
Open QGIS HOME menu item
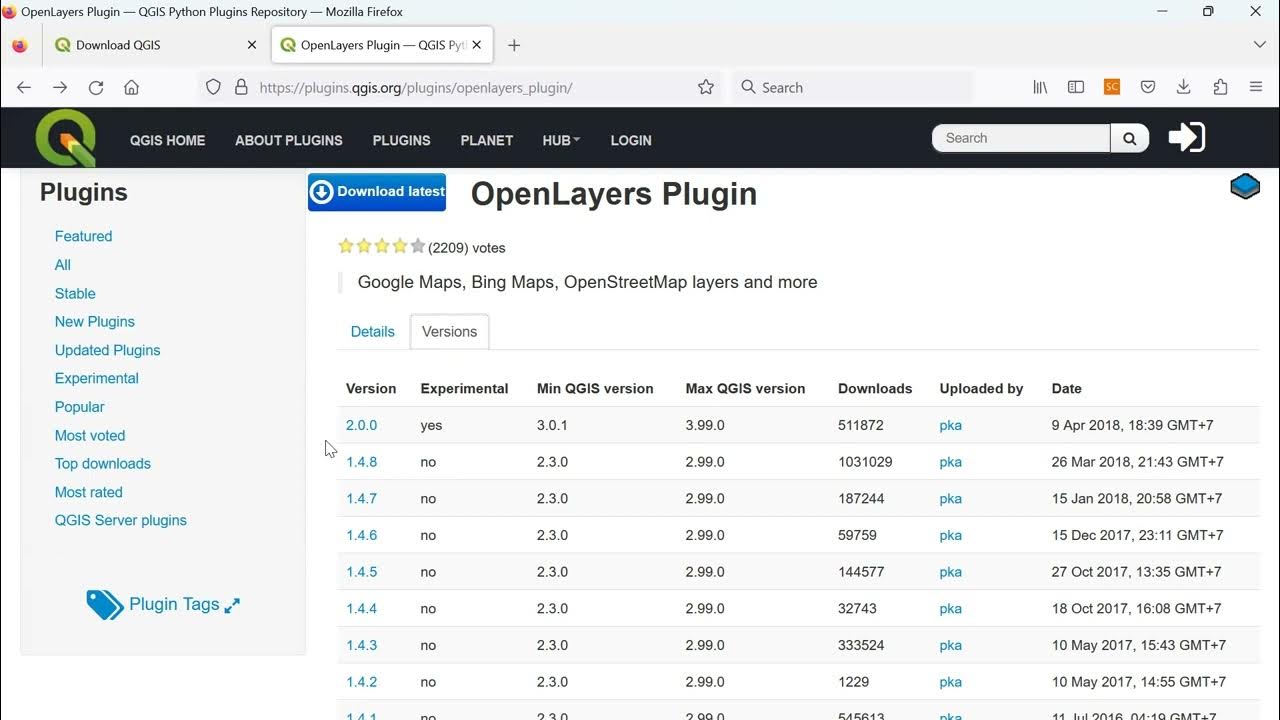click(167, 141)
